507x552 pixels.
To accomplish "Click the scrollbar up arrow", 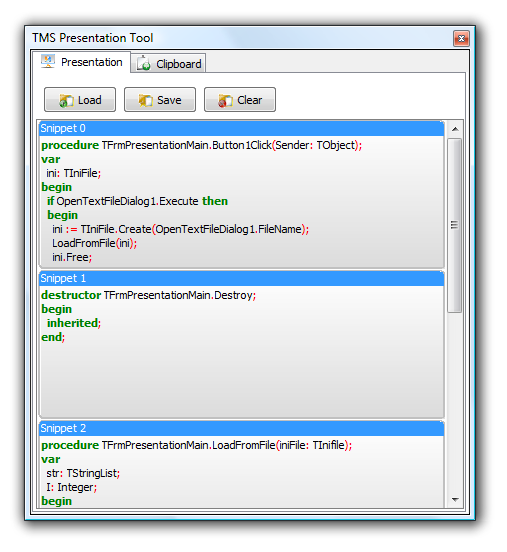I will [455, 129].
